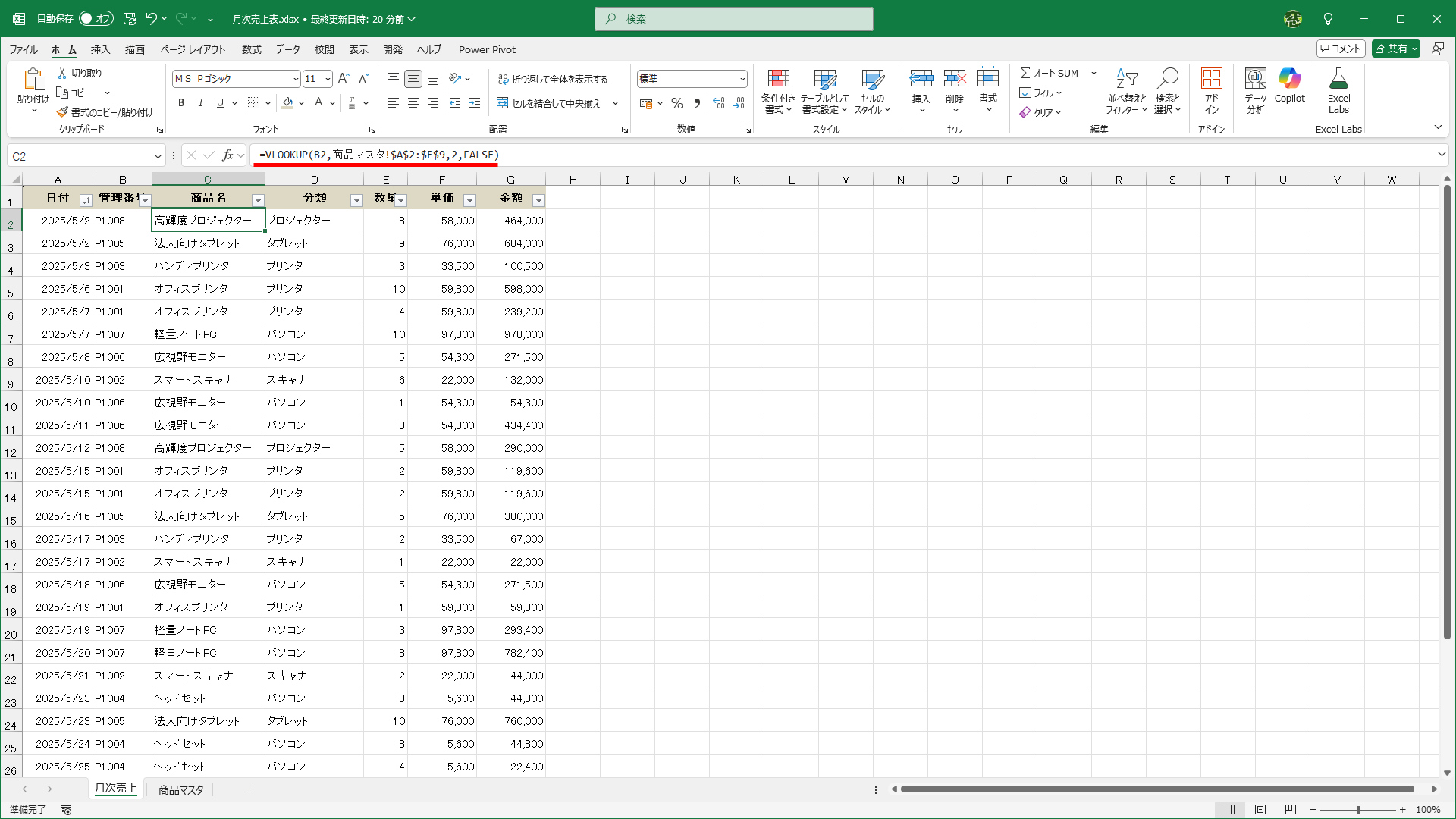Screen dimensions: 1456x819
Task: Click the 共有 share button
Action: [1392, 49]
